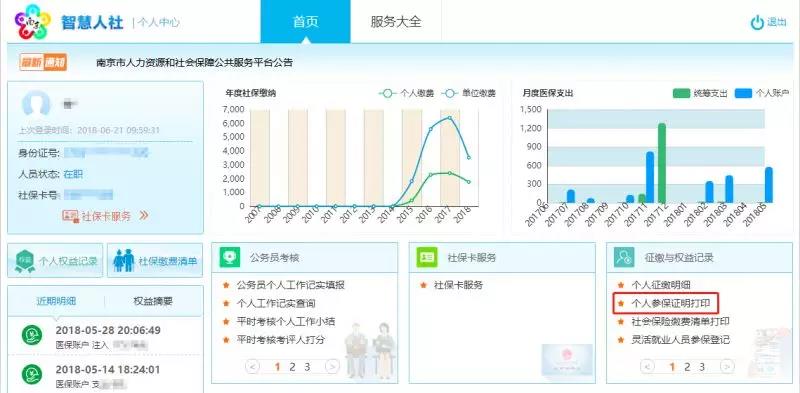Open 个人参保证明打印 link
Viewport: 800px width, 393px height.
[x=670, y=303]
